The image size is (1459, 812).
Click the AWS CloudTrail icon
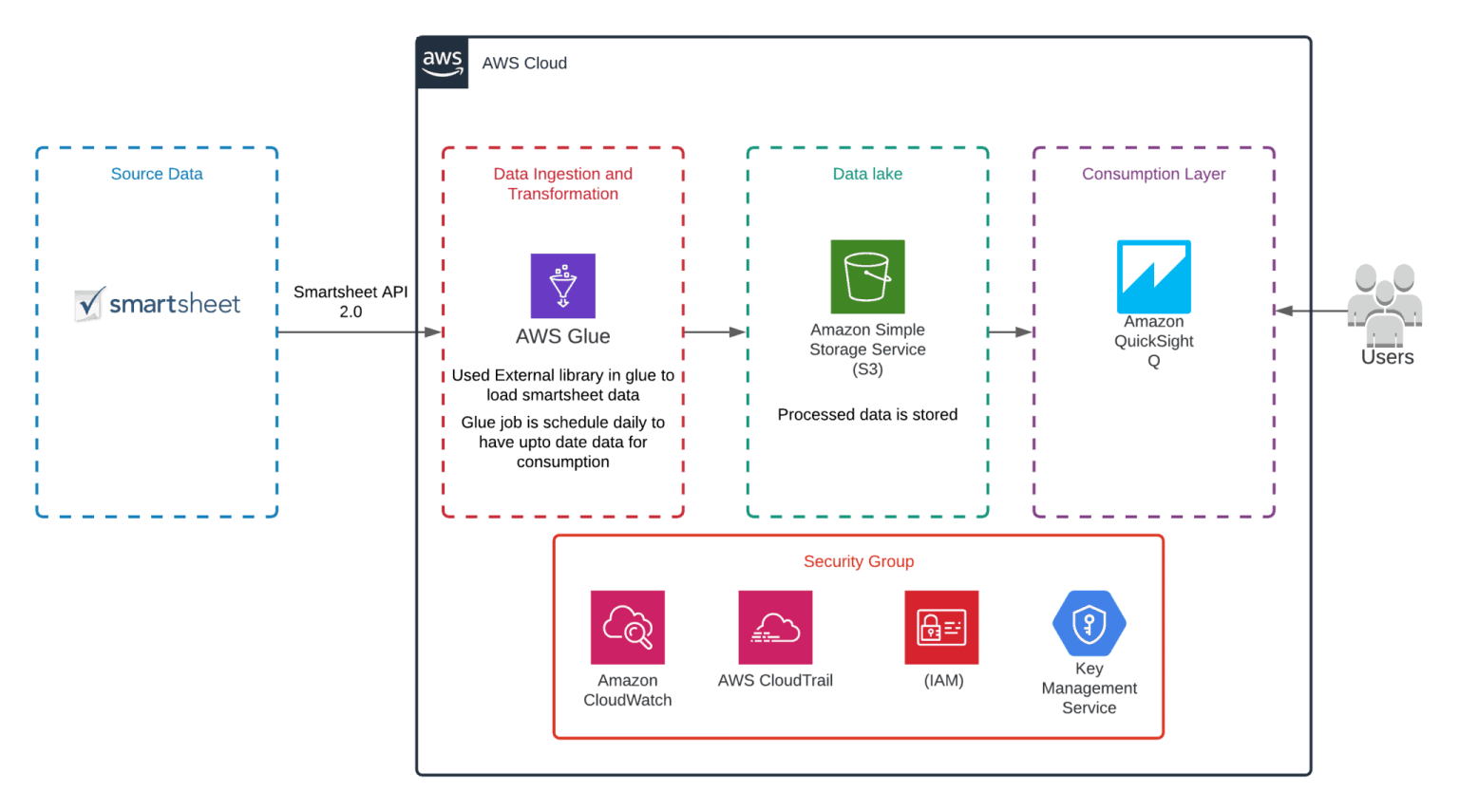click(775, 627)
